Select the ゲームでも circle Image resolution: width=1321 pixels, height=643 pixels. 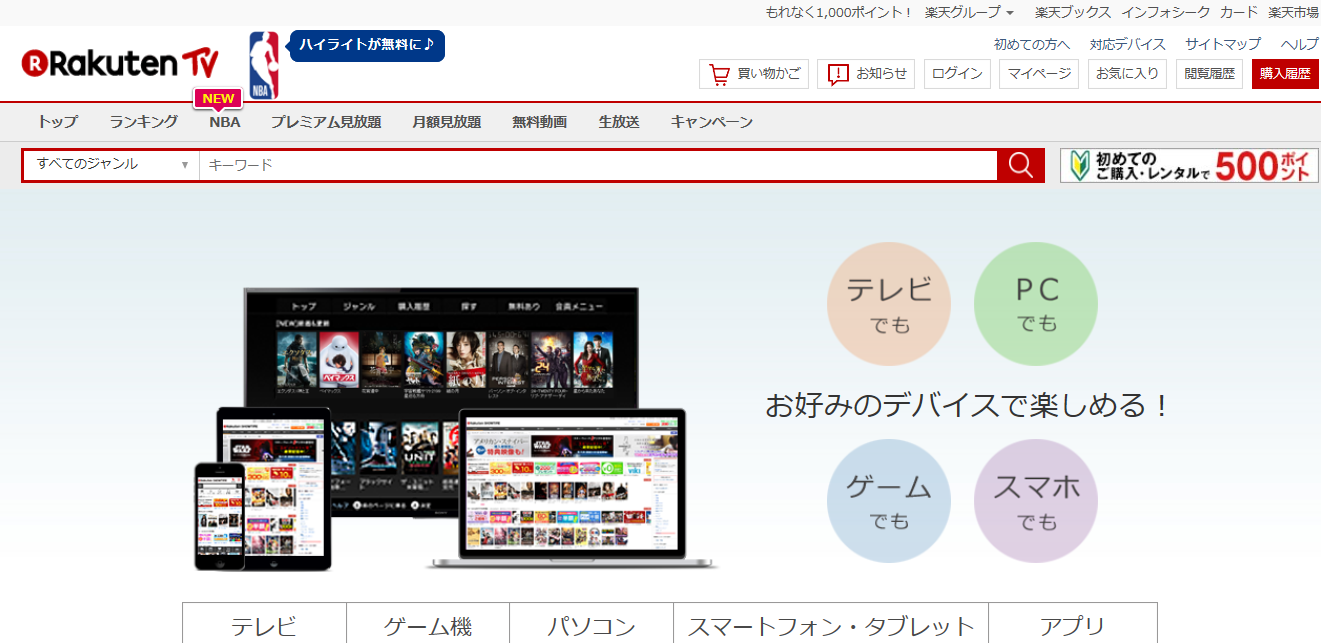[x=888, y=501]
